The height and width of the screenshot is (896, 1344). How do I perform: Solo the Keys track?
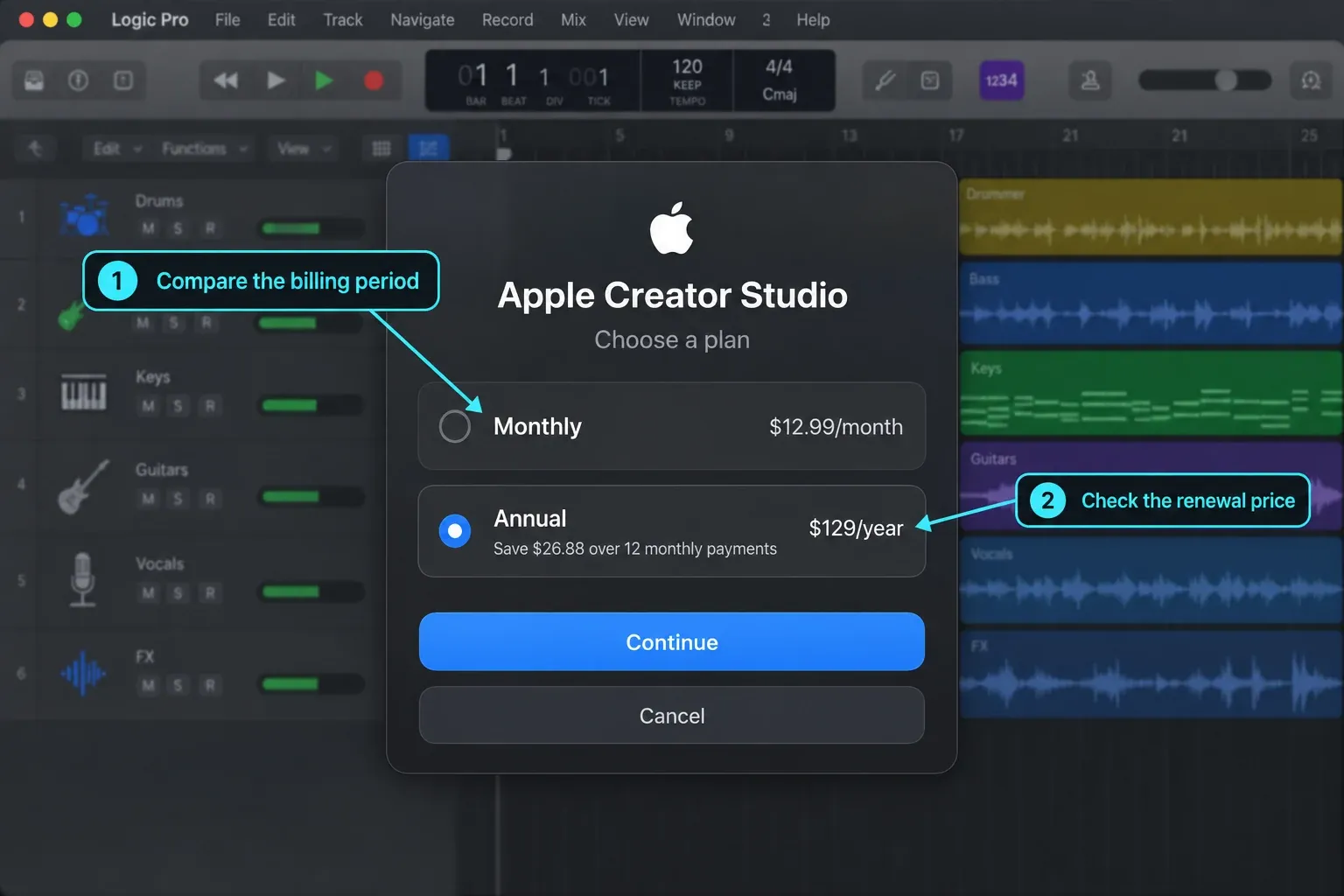point(178,405)
